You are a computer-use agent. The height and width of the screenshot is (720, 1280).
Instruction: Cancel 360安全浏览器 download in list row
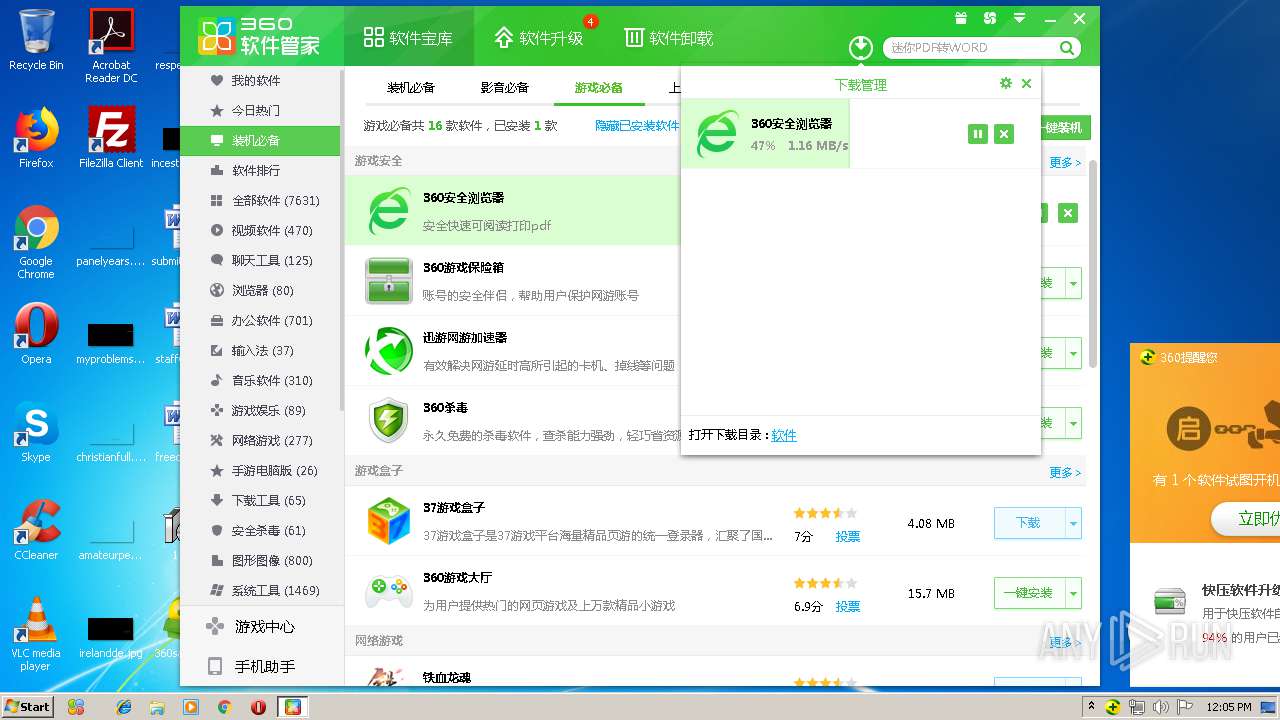[1068, 213]
